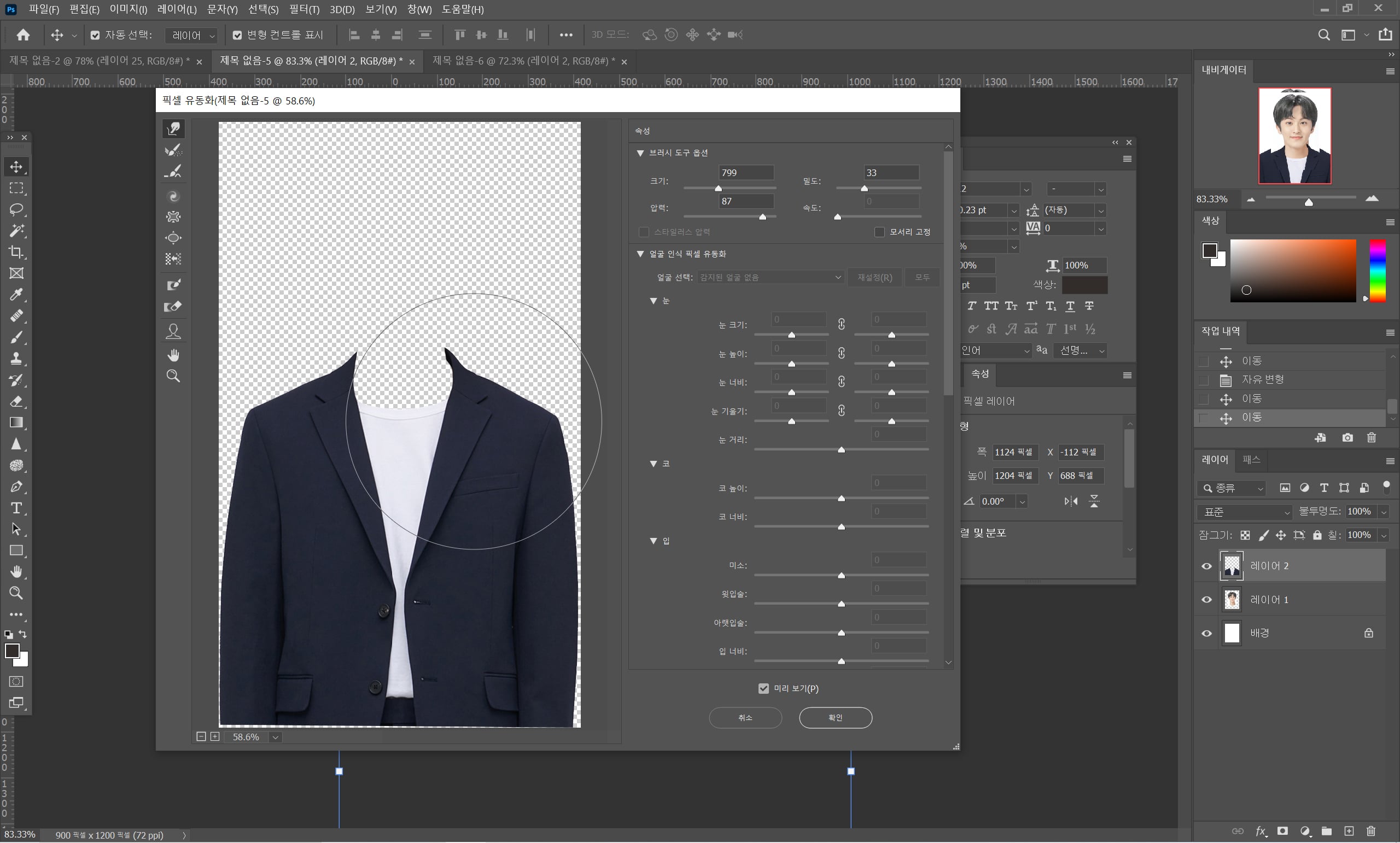The width and height of the screenshot is (1400, 843).
Task: Click the 크기 value field showing 799
Action: click(x=745, y=173)
